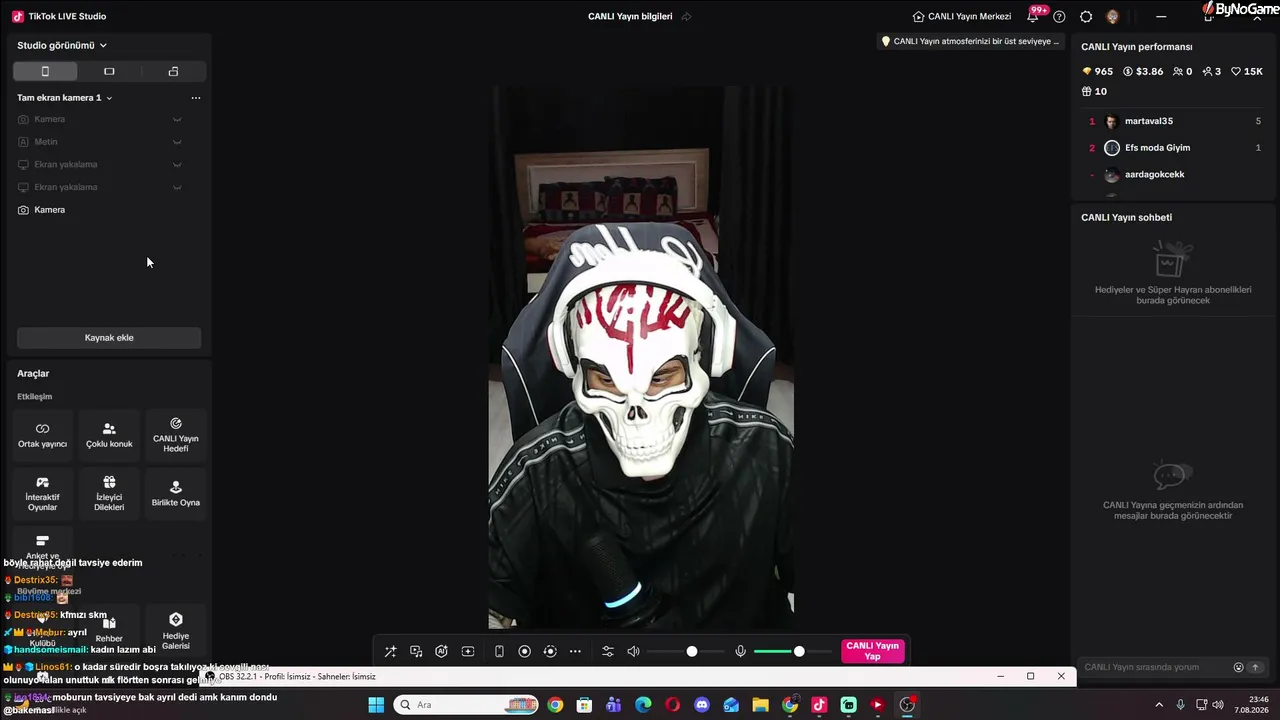Switch to dual-screen layout
This screenshot has height=720, width=1280.
[x=173, y=71]
